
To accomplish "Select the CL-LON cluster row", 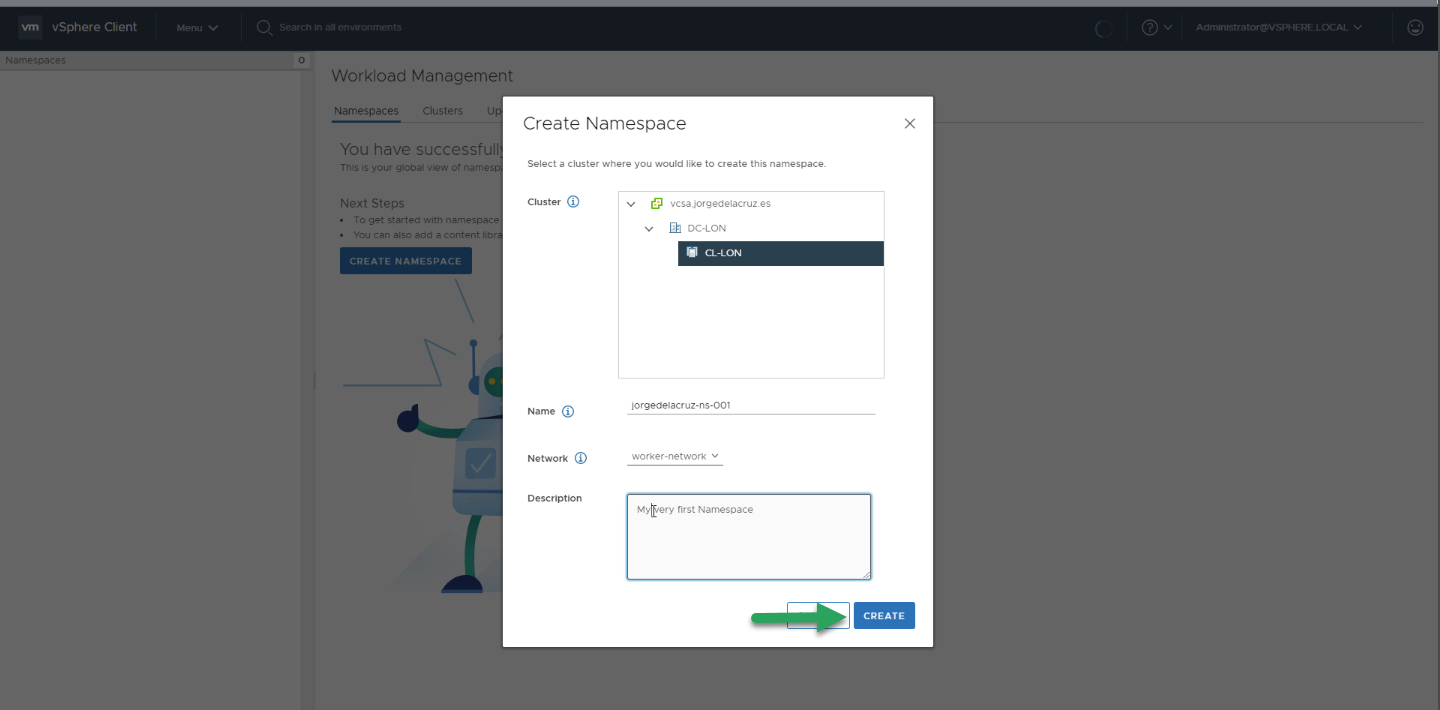I will tap(781, 253).
